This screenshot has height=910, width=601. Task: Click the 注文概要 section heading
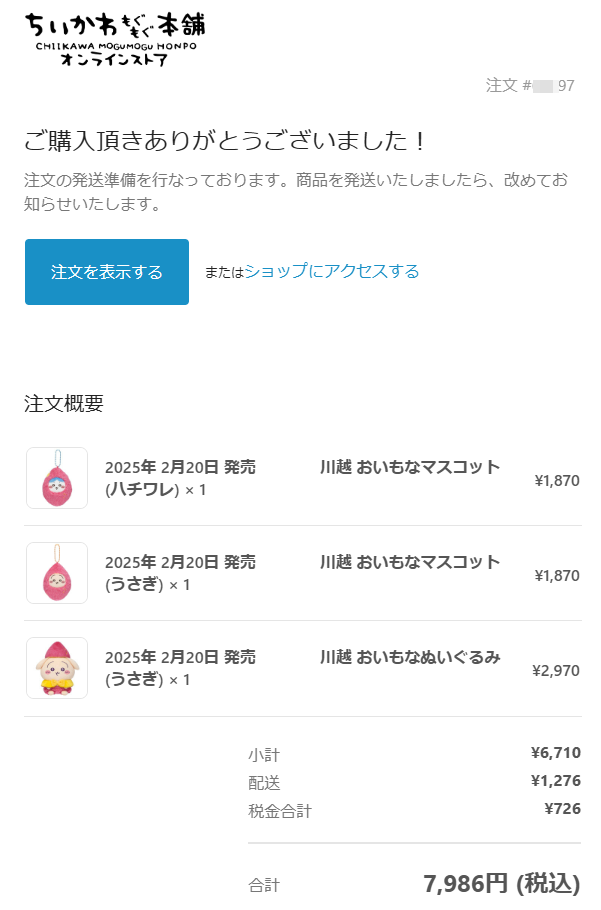(64, 403)
